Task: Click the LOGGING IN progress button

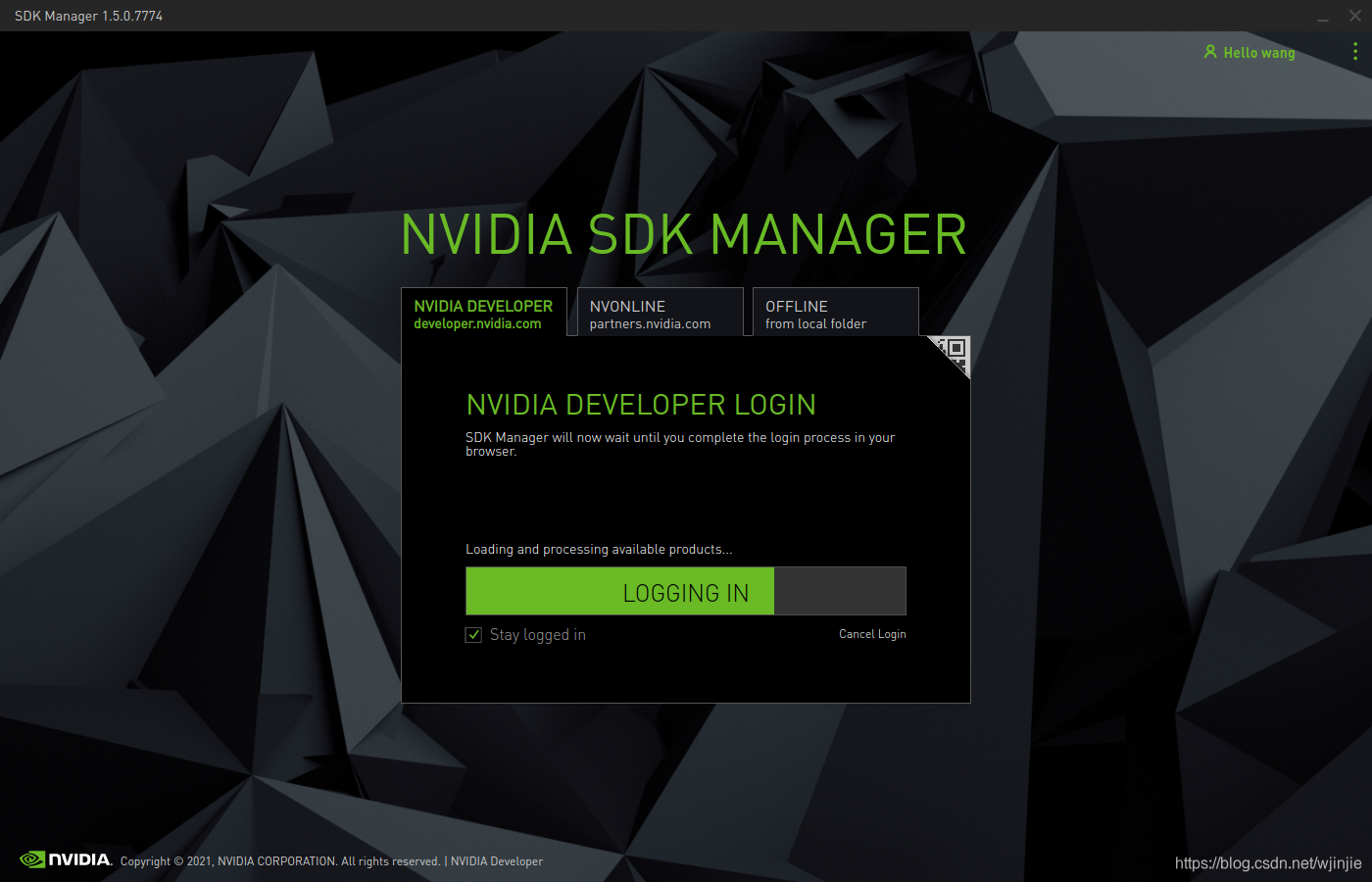Action: (x=686, y=591)
